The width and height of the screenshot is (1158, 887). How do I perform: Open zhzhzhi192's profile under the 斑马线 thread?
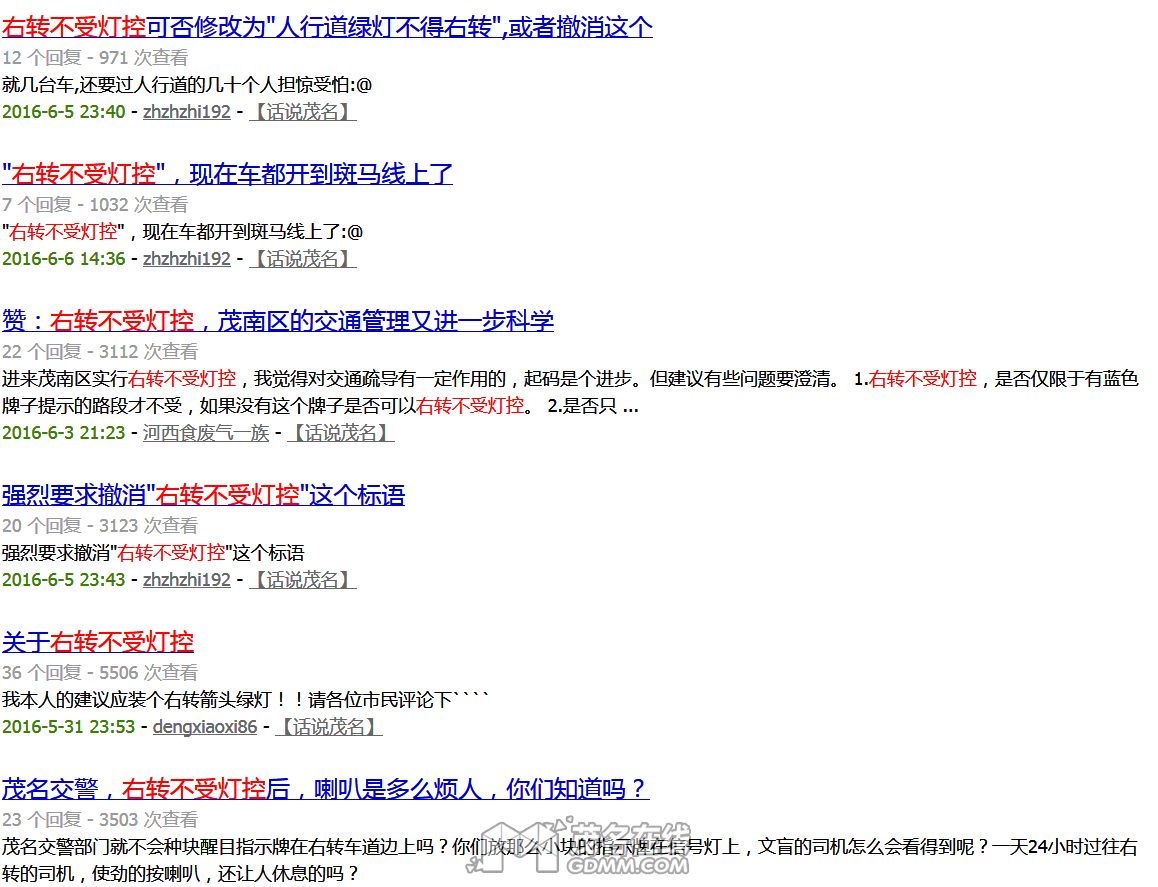pyautogui.click(x=187, y=258)
